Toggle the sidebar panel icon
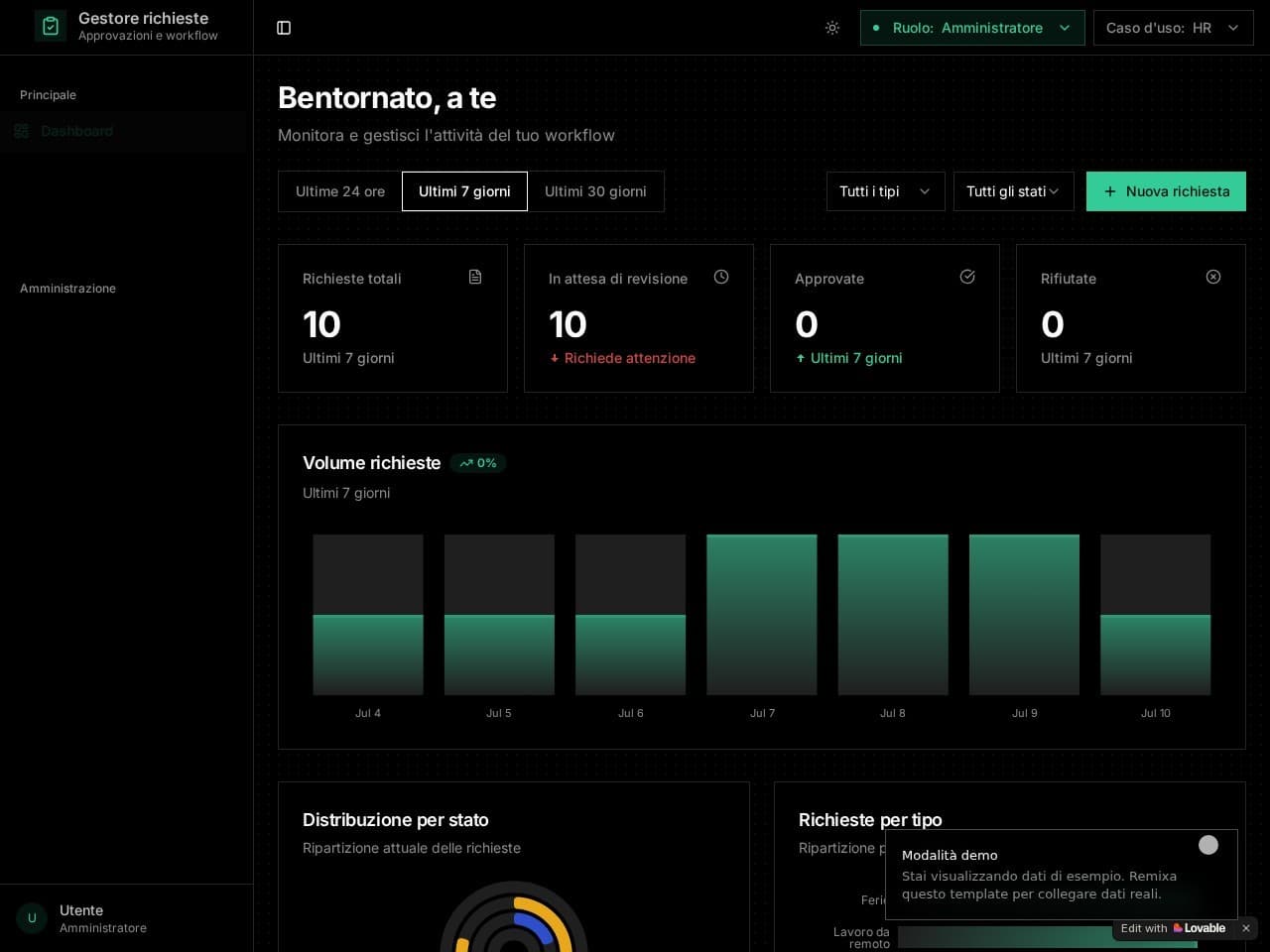This screenshot has width=1270, height=952. 284,28
